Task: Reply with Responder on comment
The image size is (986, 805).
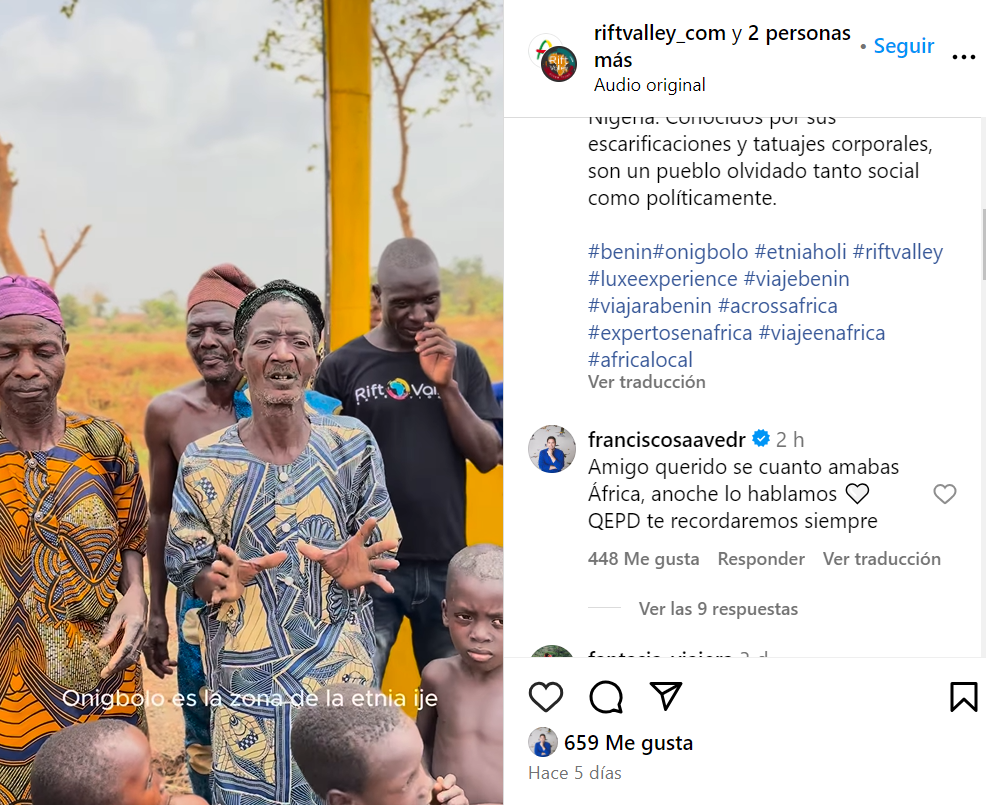Action: point(761,558)
